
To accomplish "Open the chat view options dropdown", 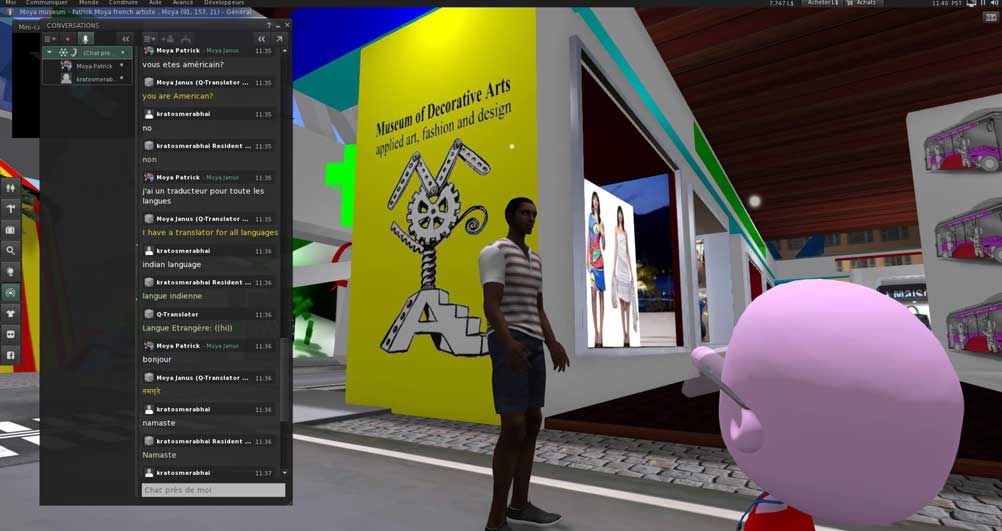I will [150, 39].
